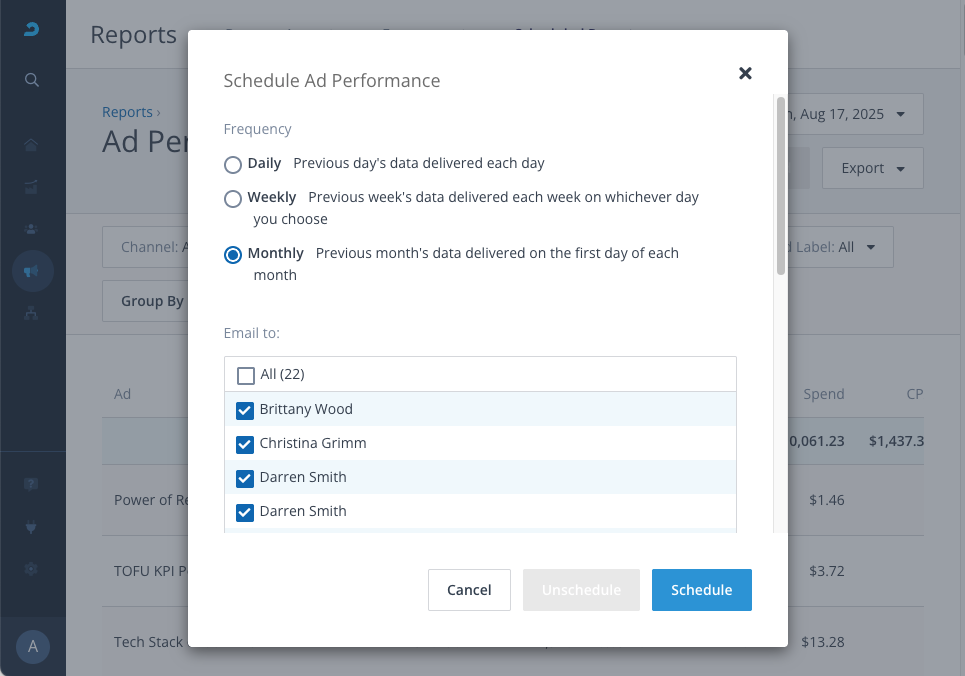Screen dimensions: 965x676
Task: Click the contacts people icon in sidebar
Action: pyautogui.click(x=32, y=229)
